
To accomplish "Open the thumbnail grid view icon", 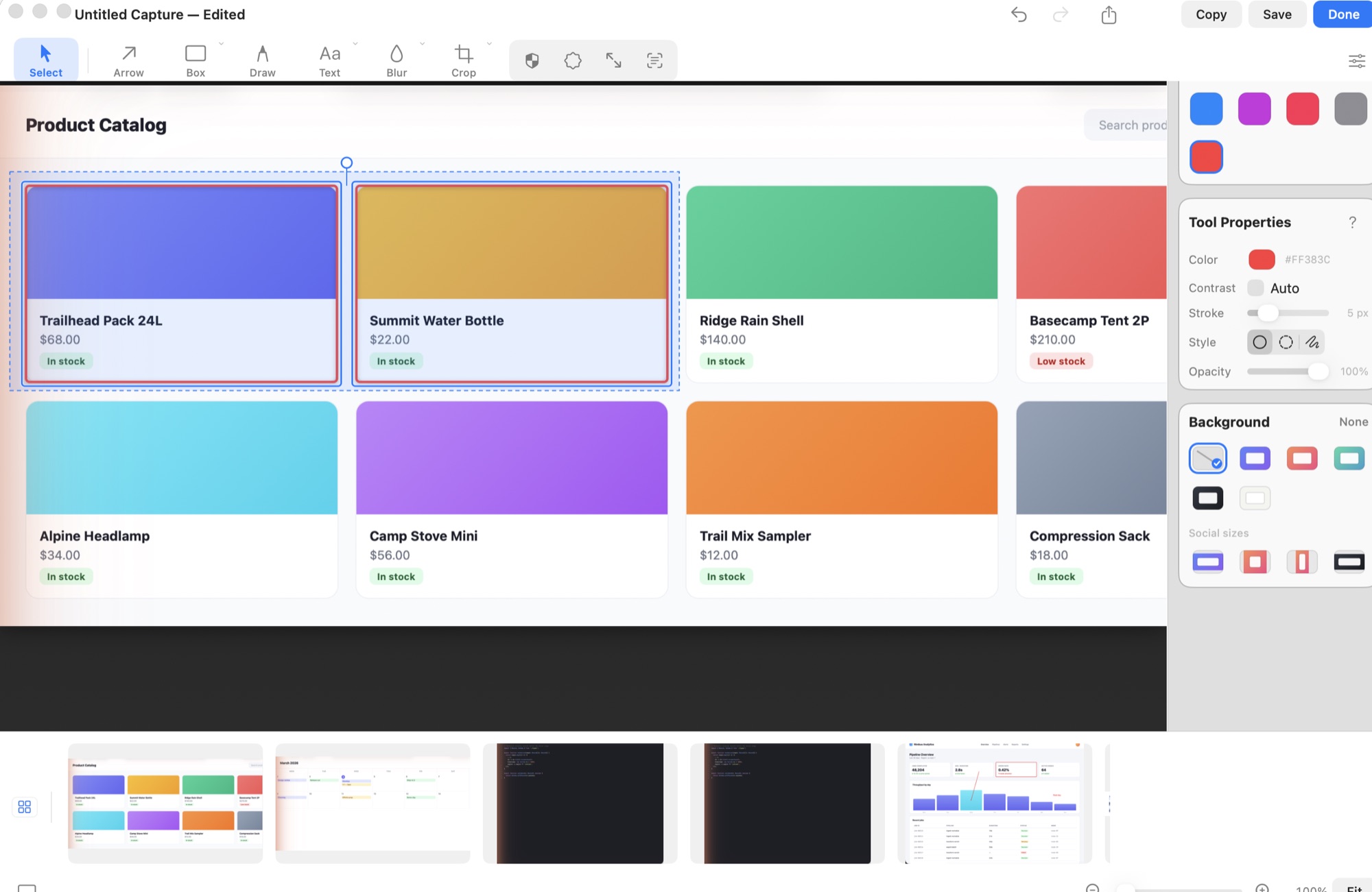I will pyautogui.click(x=25, y=807).
